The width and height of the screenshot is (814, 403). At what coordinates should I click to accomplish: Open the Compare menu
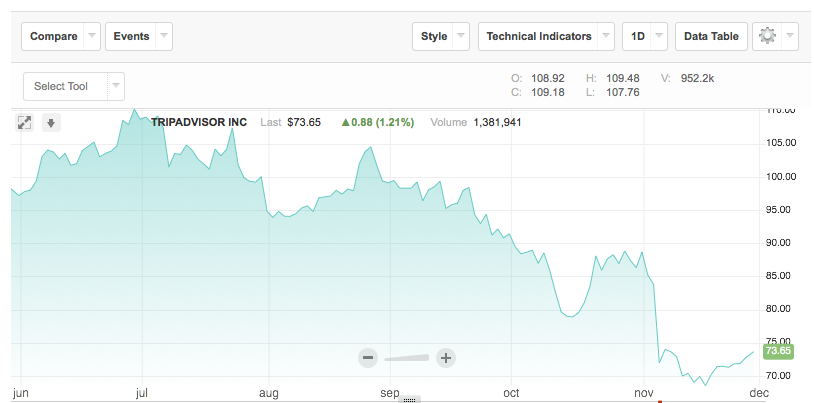[54, 36]
